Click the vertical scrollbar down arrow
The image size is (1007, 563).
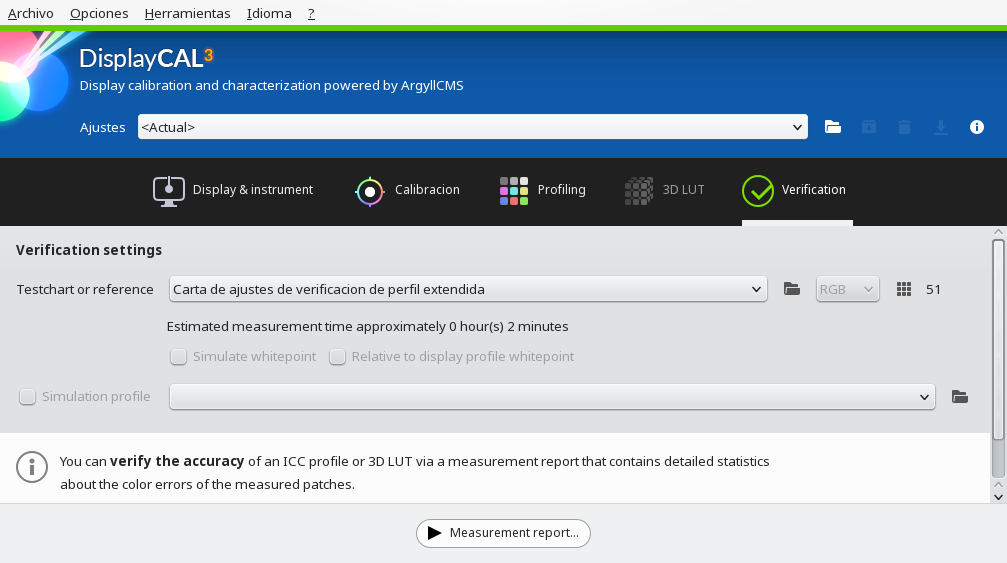[997, 494]
